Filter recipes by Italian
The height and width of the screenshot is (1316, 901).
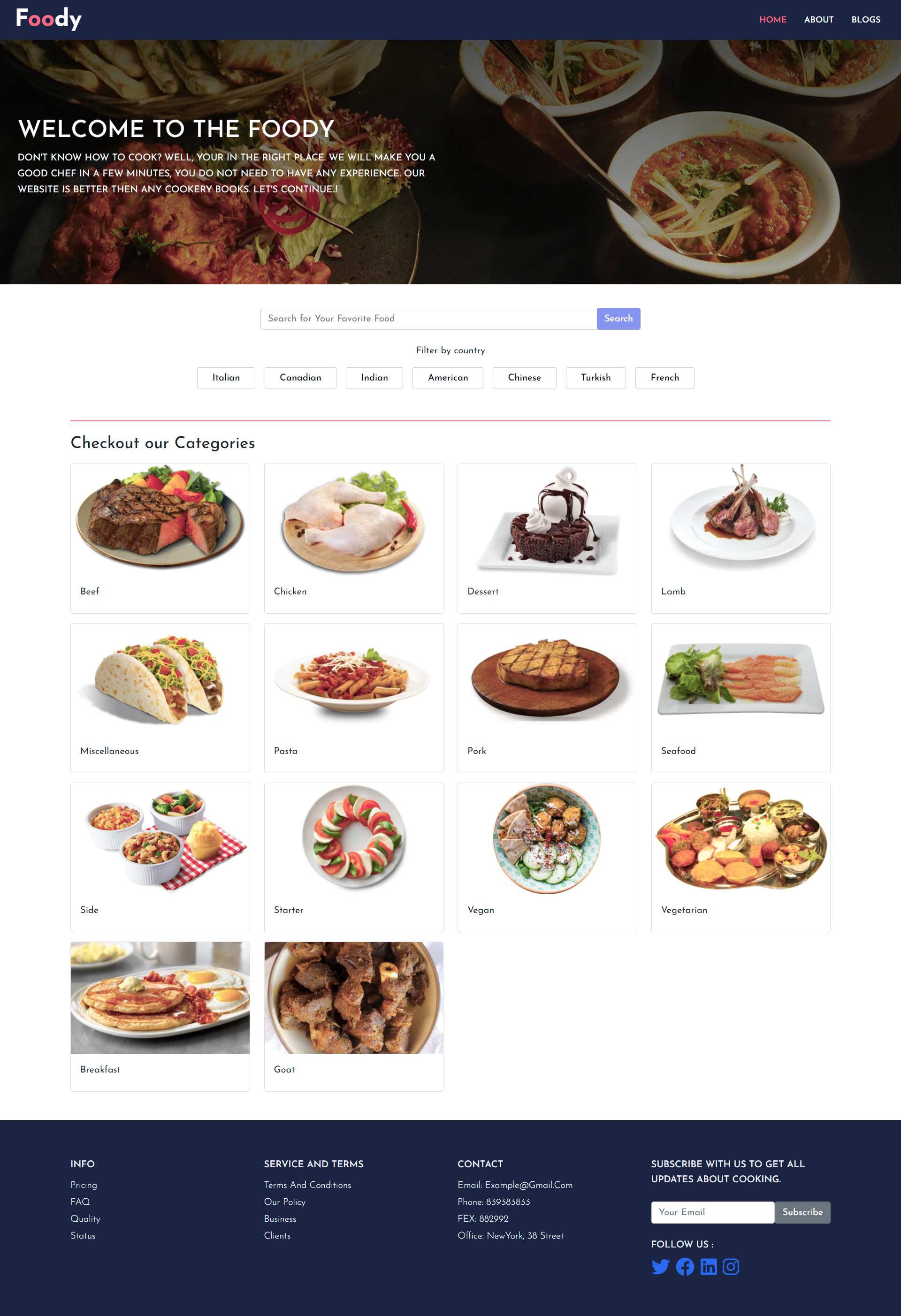[226, 378]
